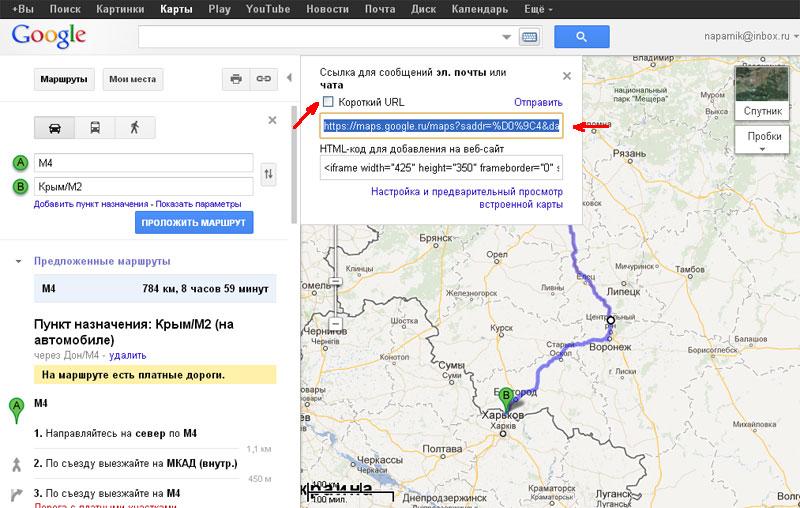Screen dimensions: 800x508
Task: Close the directions input panel
Action: 272,120
